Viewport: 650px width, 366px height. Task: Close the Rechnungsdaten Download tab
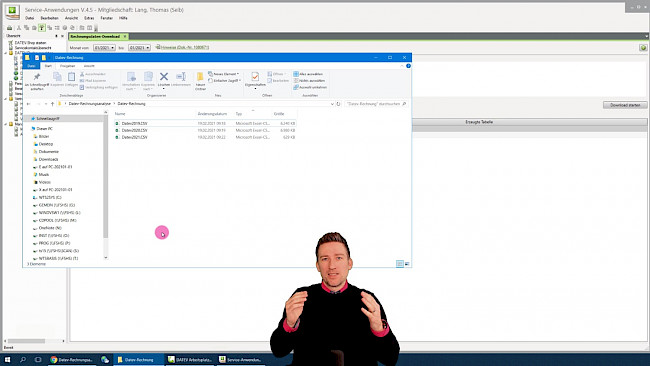pos(125,36)
